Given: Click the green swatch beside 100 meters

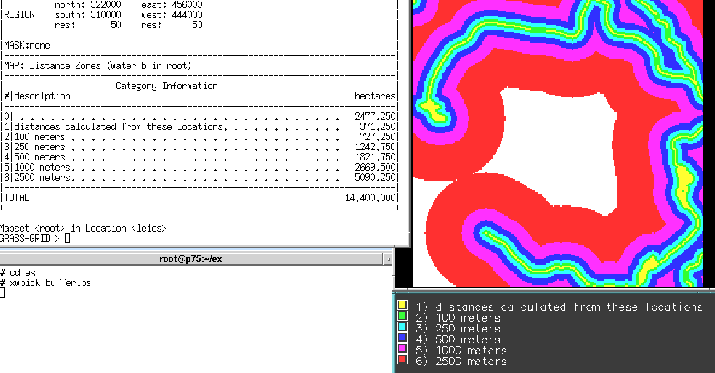Looking at the screenshot, I should point(402,316).
